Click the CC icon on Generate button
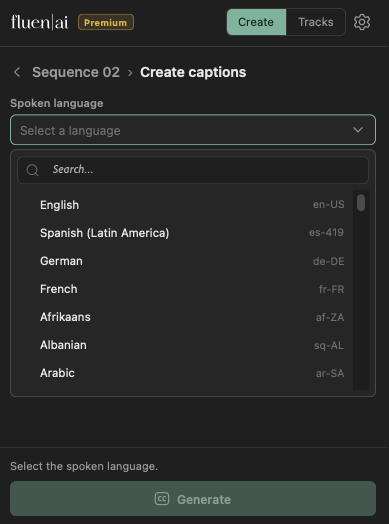This screenshot has width=389, height=524. click(x=162, y=499)
